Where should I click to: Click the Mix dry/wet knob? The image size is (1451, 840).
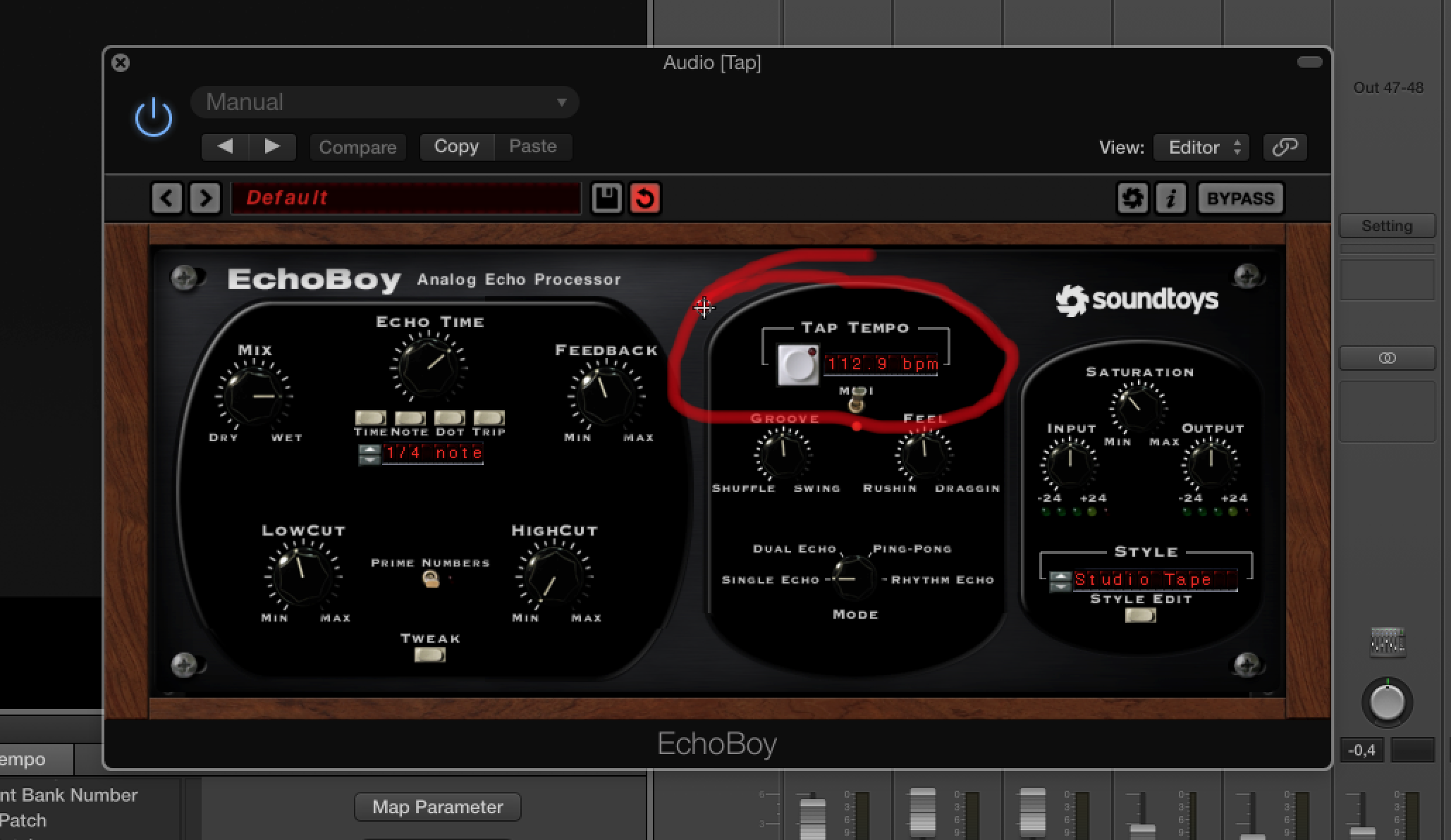click(255, 395)
